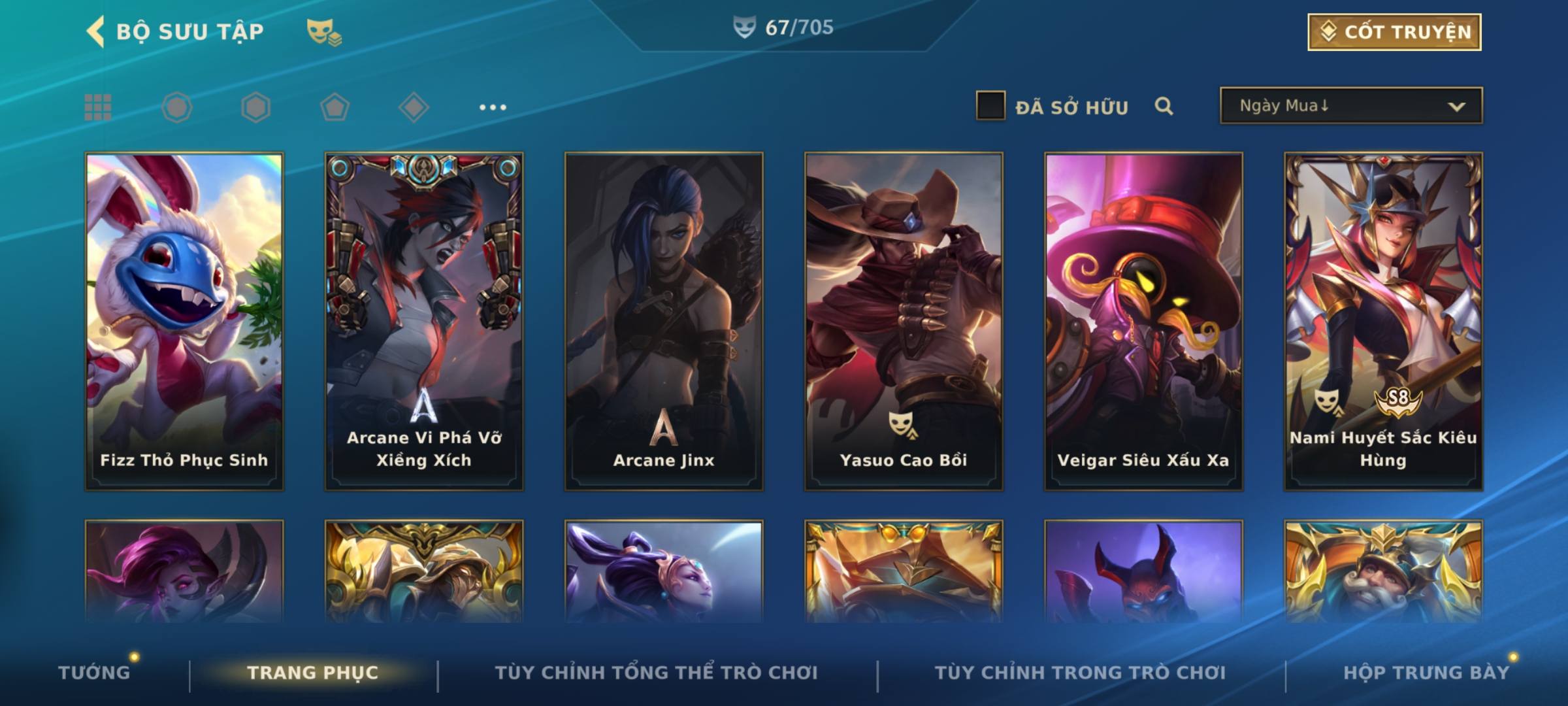This screenshot has width=1568, height=706.
Task: Open the Hộp Trưng Bày tab
Action: (x=1426, y=672)
